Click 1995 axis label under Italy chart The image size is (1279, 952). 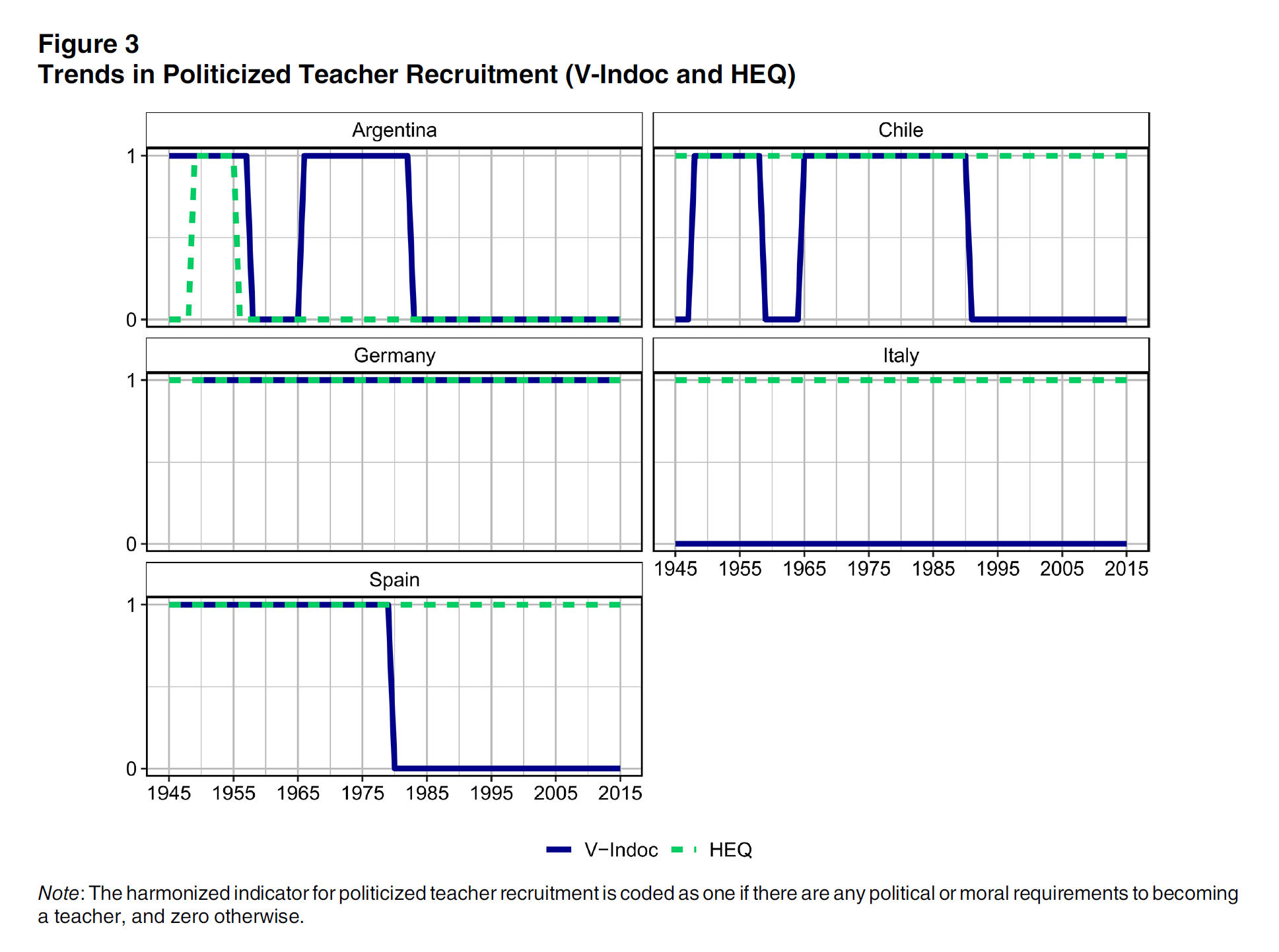click(x=997, y=568)
